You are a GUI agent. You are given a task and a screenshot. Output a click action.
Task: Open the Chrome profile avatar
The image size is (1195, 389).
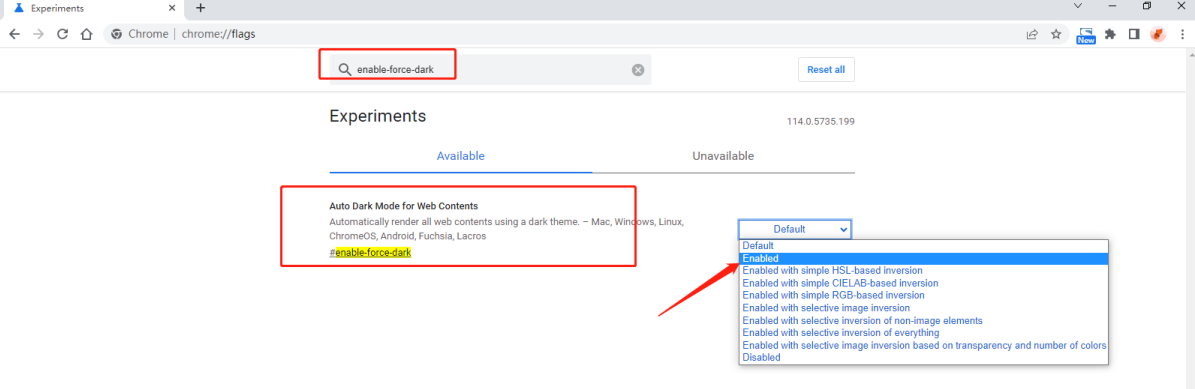point(1158,34)
